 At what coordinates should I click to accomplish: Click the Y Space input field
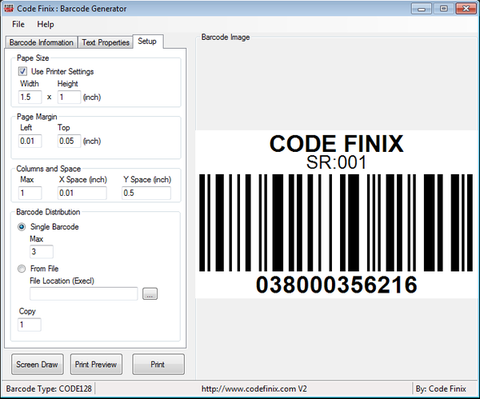click(146, 193)
